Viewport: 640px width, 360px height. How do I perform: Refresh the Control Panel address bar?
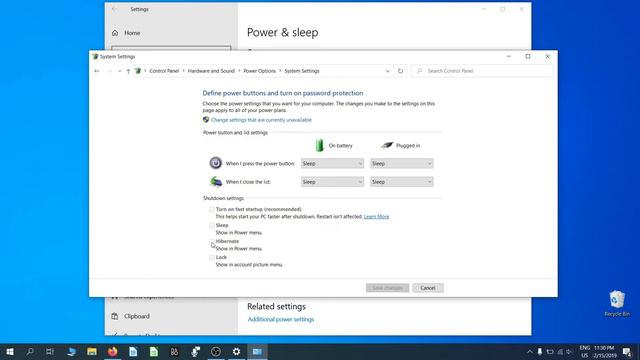[x=400, y=71]
